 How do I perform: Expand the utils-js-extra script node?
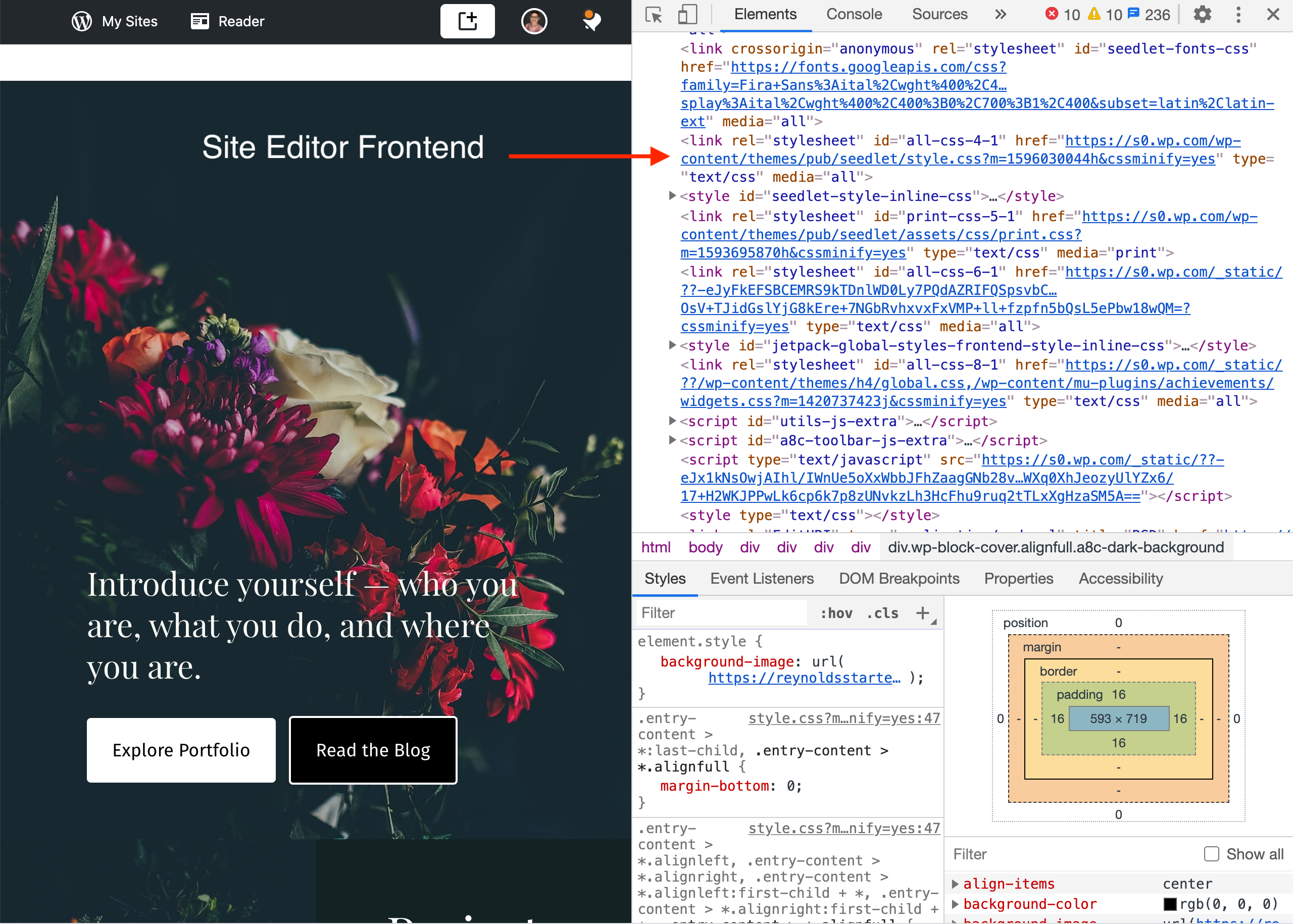[672, 421]
